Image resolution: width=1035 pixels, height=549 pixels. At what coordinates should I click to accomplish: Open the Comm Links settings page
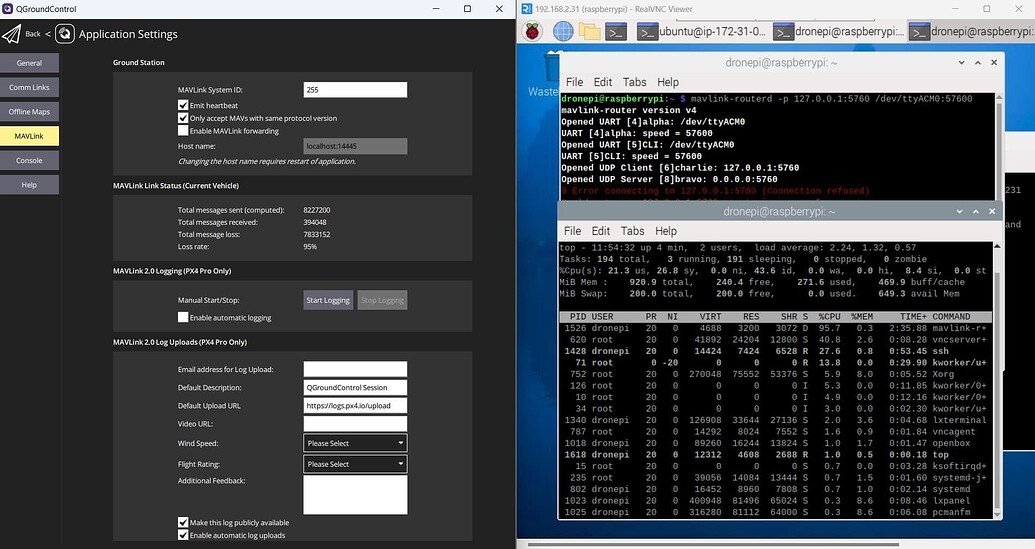[29, 87]
